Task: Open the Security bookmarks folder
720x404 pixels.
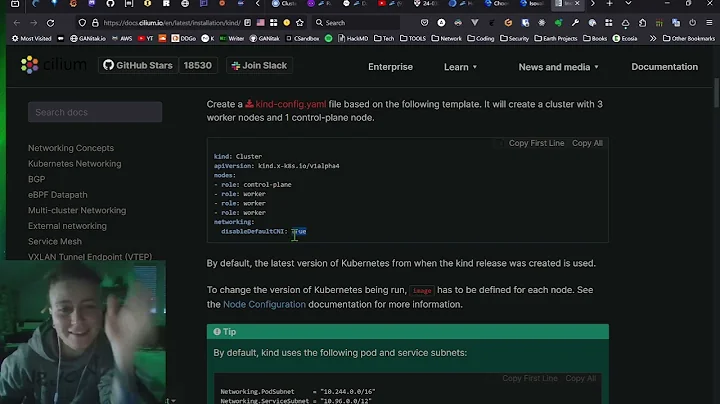Action: pyautogui.click(x=514, y=39)
